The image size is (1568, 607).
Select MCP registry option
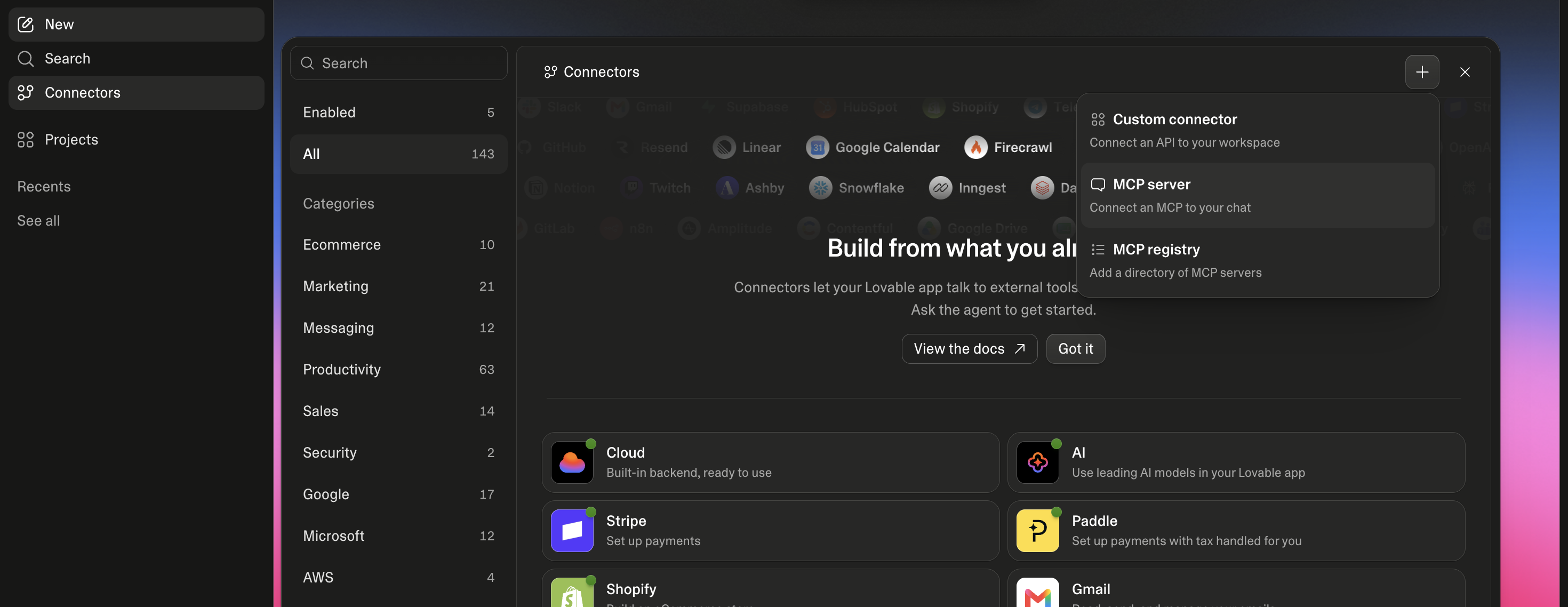click(x=1258, y=260)
